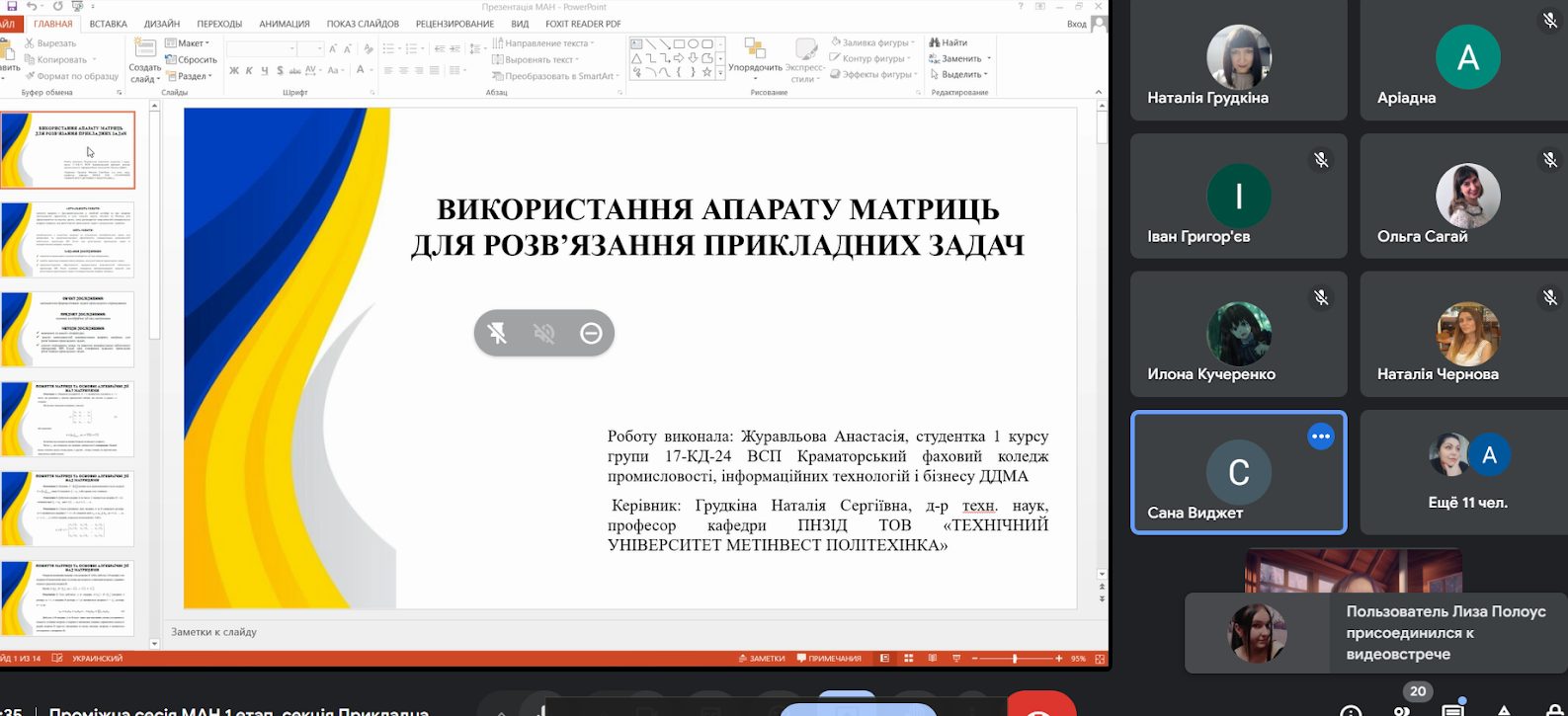The width and height of the screenshot is (1568, 716).
Task: Expand the shapes gallery with the More arrow
Action: click(720, 73)
